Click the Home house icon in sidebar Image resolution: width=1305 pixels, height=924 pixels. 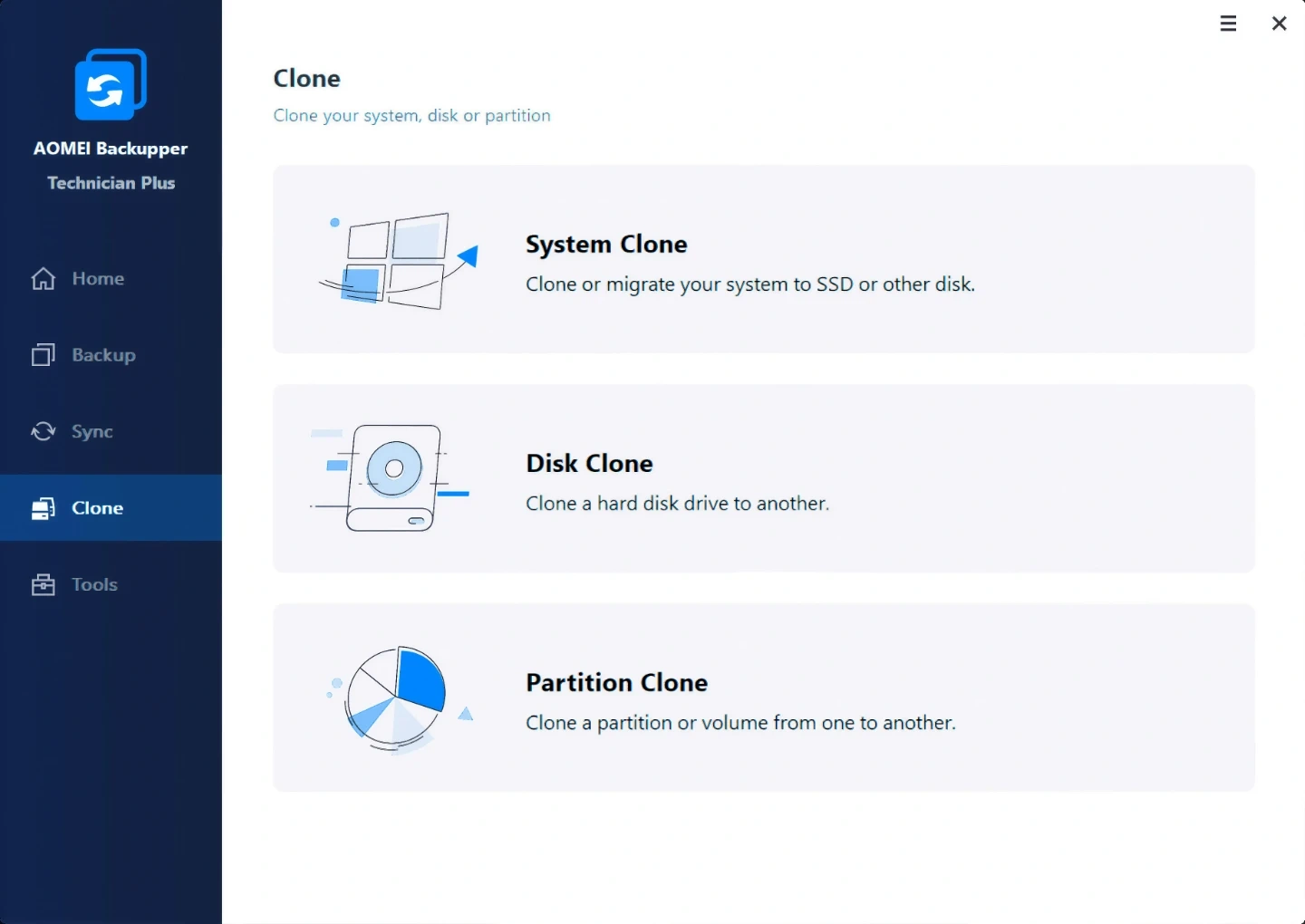(x=43, y=279)
